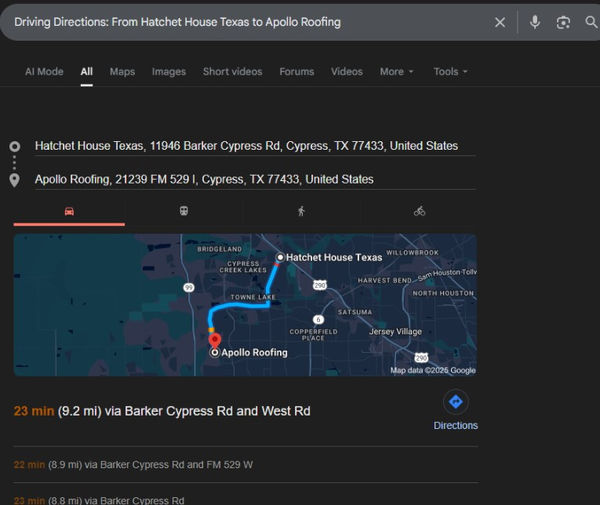Click the red destination pin on map
600x505 pixels.
215,340
